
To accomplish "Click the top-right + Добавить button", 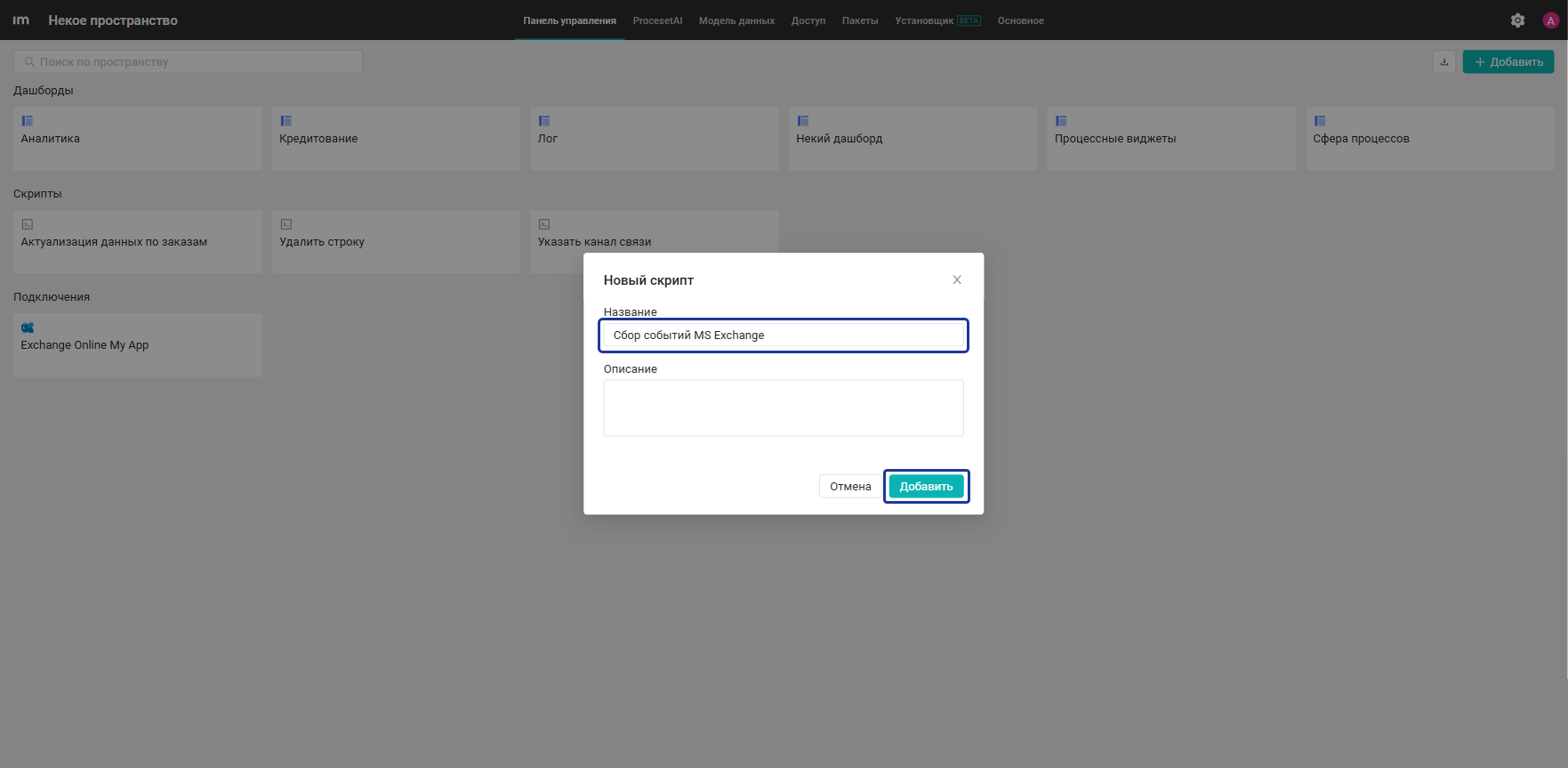I will pyautogui.click(x=1508, y=62).
